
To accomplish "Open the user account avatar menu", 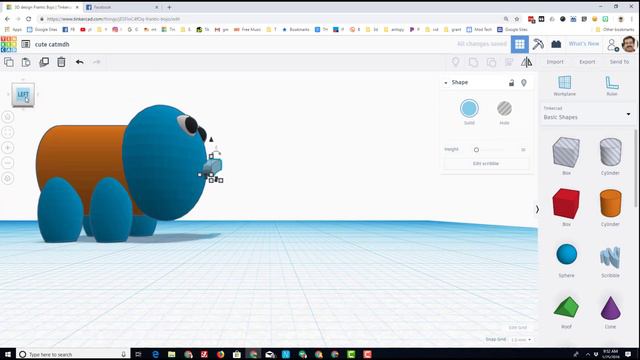I will tap(629, 44).
